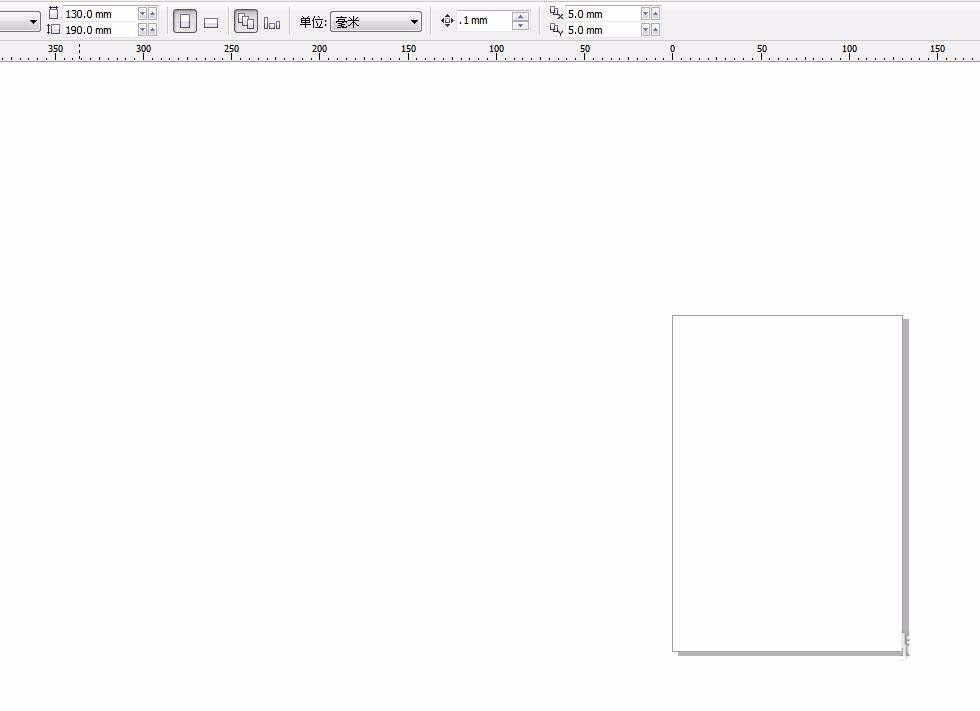Image resolution: width=980 pixels, height=711 pixels.
Task: Open the 单位 units dropdown showing 毫米
Action: click(x=375, y=20)
